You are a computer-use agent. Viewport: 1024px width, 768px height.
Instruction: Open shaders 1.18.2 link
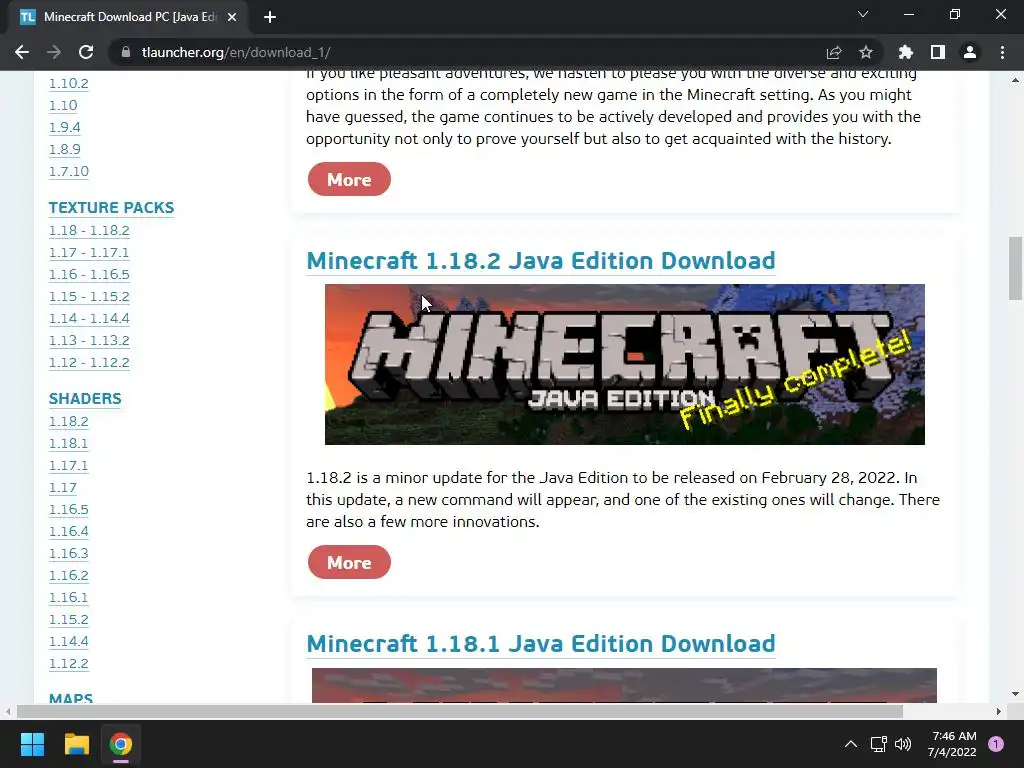coord(69,421)
